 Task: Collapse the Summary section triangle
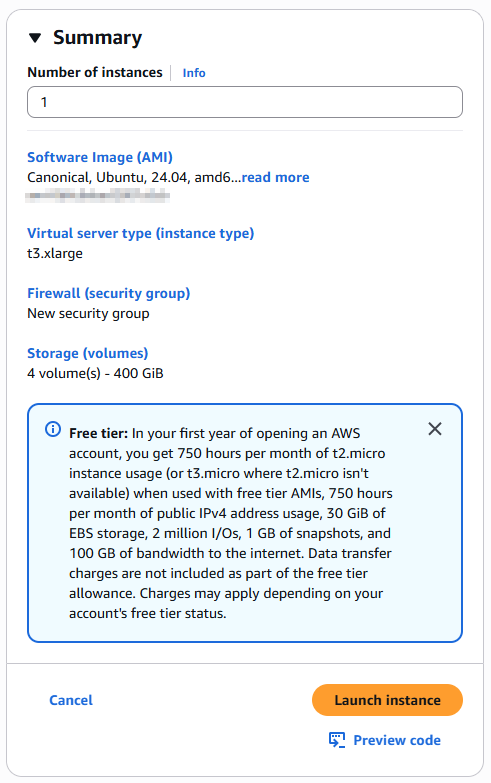pos(35,38)
